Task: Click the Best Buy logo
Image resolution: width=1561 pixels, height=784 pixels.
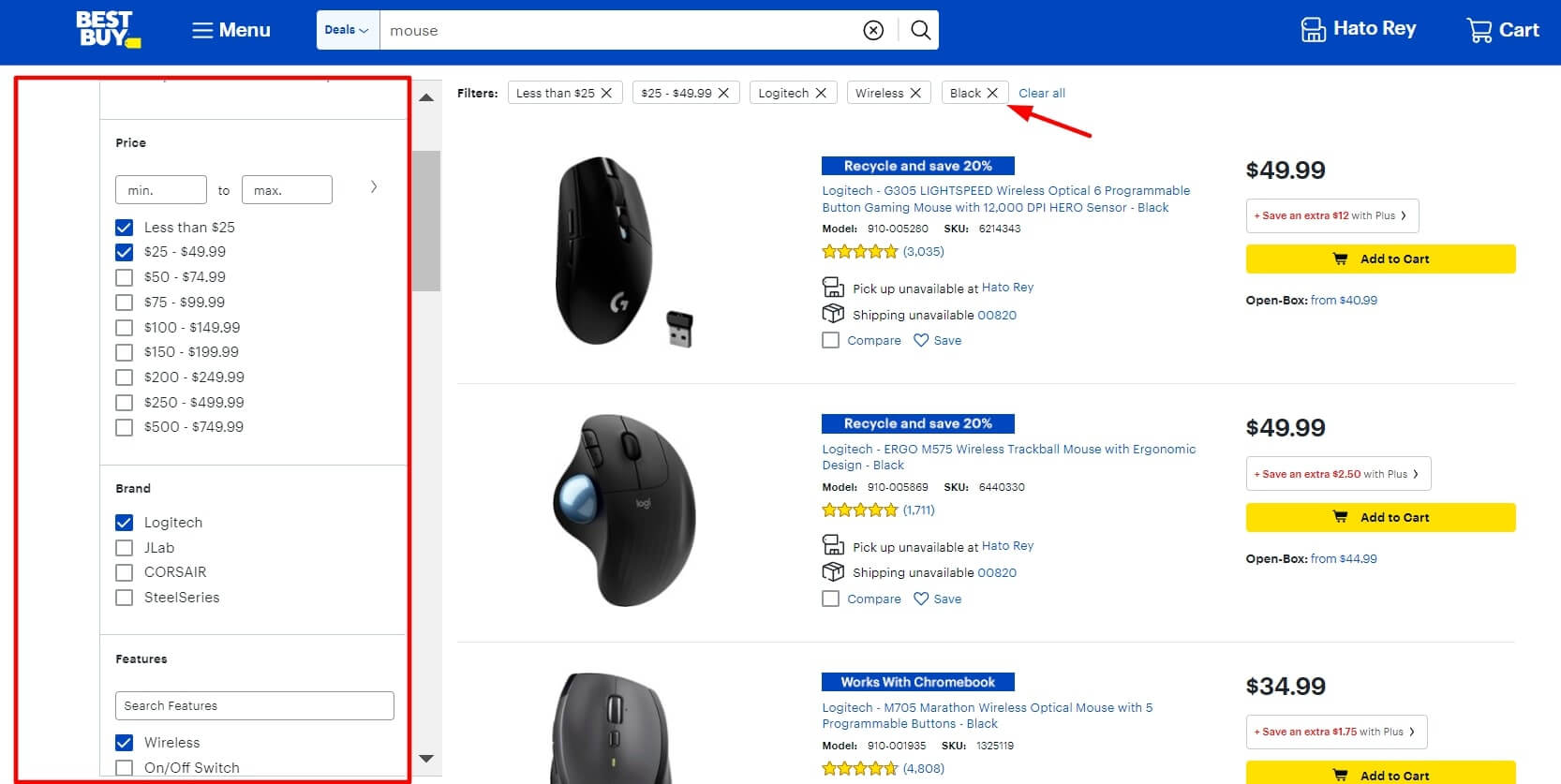Action: pyautogui.click(x=107, y=29)
